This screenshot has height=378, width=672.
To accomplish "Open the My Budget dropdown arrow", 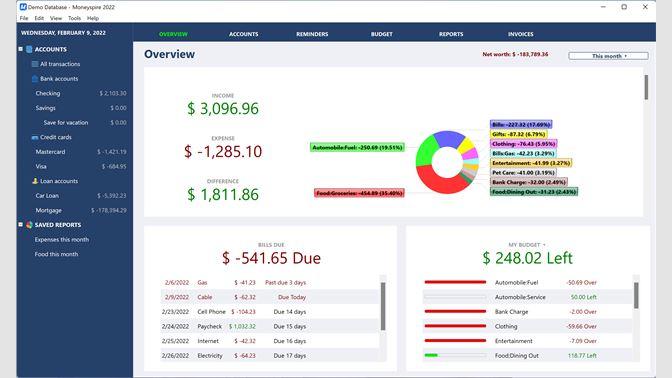I will click(x=544, y=245).
